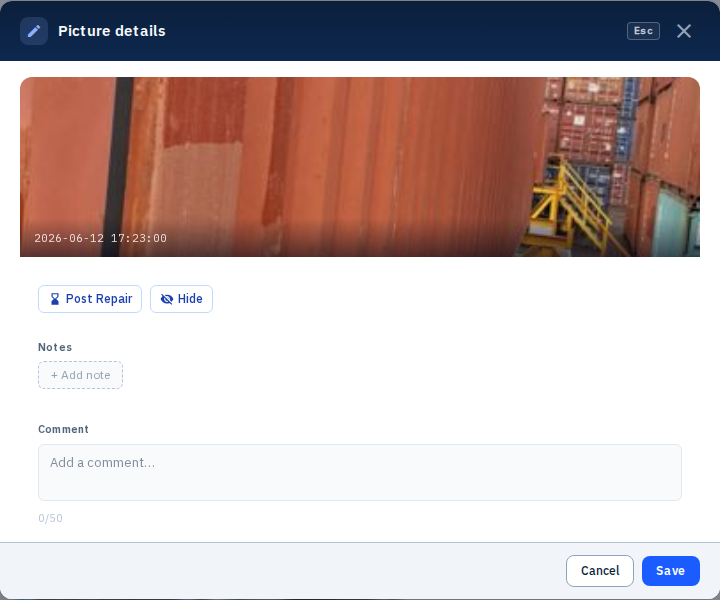Viewport: 720px width, 600px height.
Task: Toggle the Post Repair tag
Action: tap(90, 299)
